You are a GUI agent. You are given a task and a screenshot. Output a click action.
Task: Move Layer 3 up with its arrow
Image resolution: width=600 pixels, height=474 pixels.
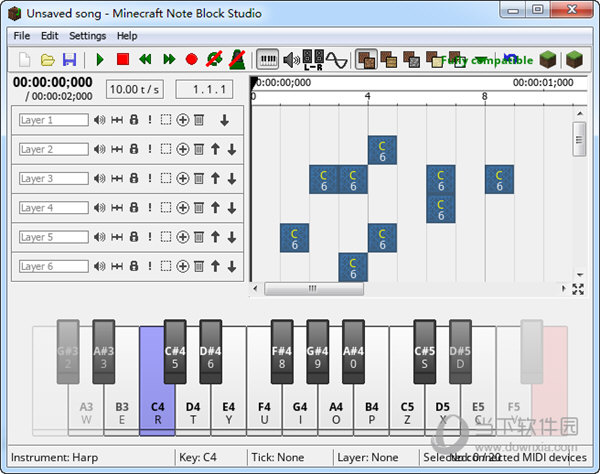point(215,178)
